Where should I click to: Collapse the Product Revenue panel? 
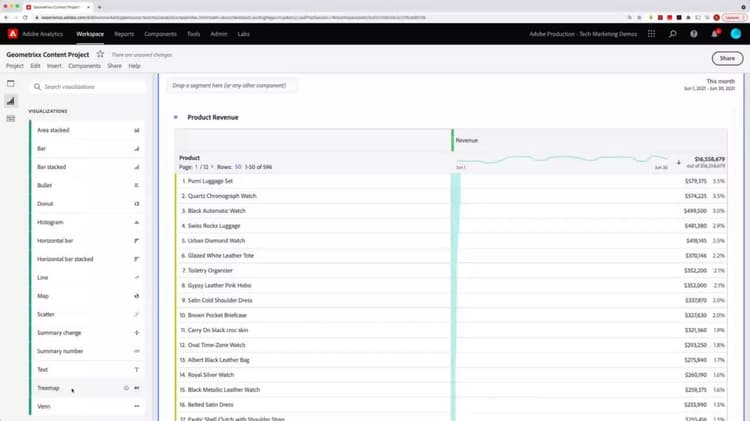(x=176, y=117)
